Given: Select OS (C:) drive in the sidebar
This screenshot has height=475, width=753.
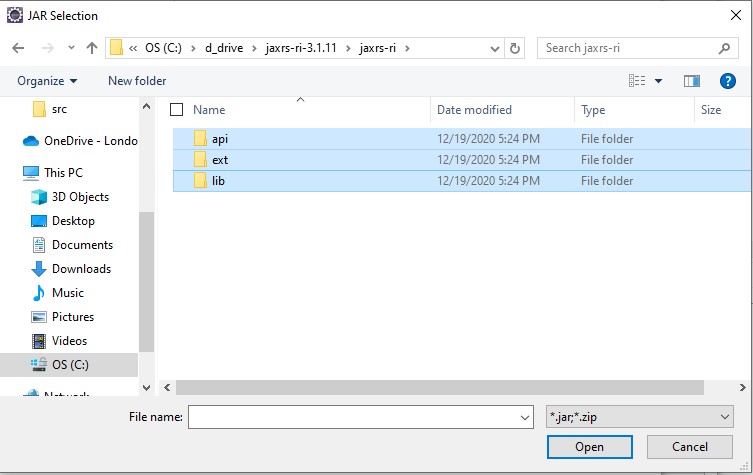Looking at the screenshot, I should coord(69,365).
